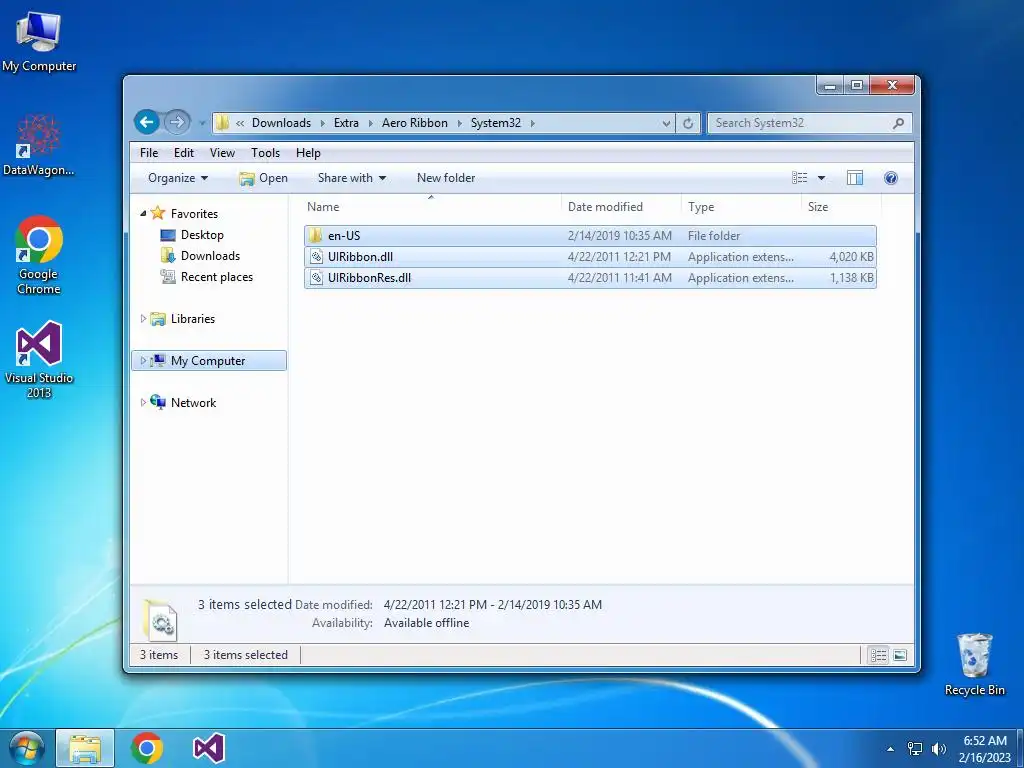
Task: Select Favorites in navigation pane
Action: 194,214
